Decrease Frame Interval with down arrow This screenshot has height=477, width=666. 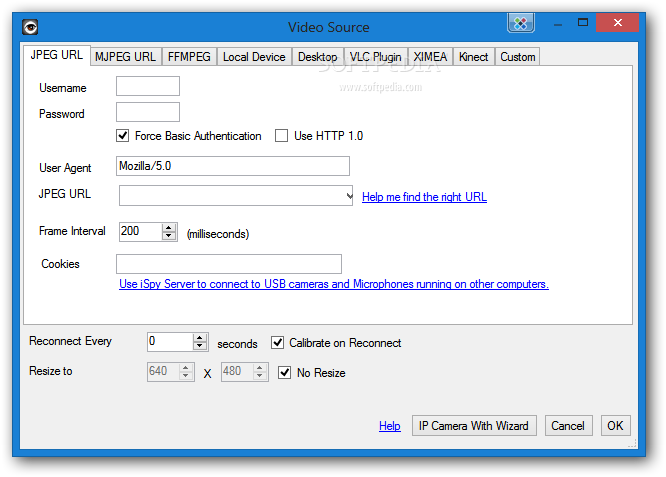coord(169,236)
